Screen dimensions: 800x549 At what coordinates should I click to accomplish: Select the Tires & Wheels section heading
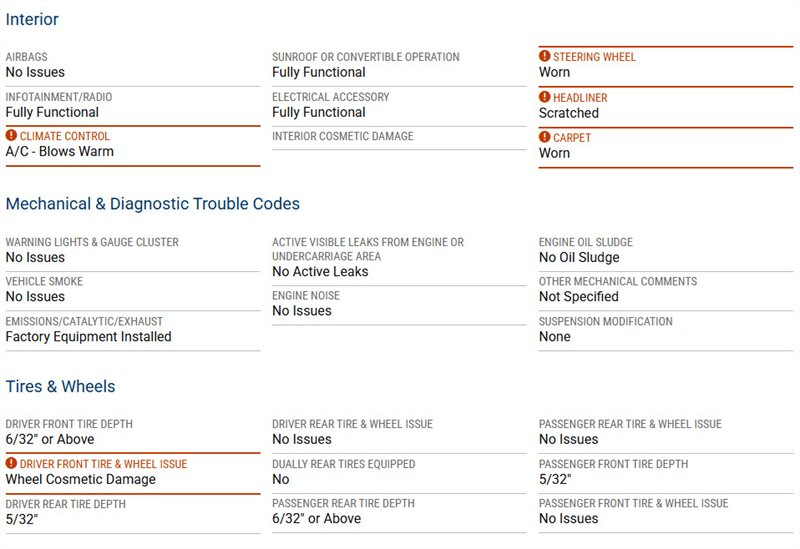point(60,386)
